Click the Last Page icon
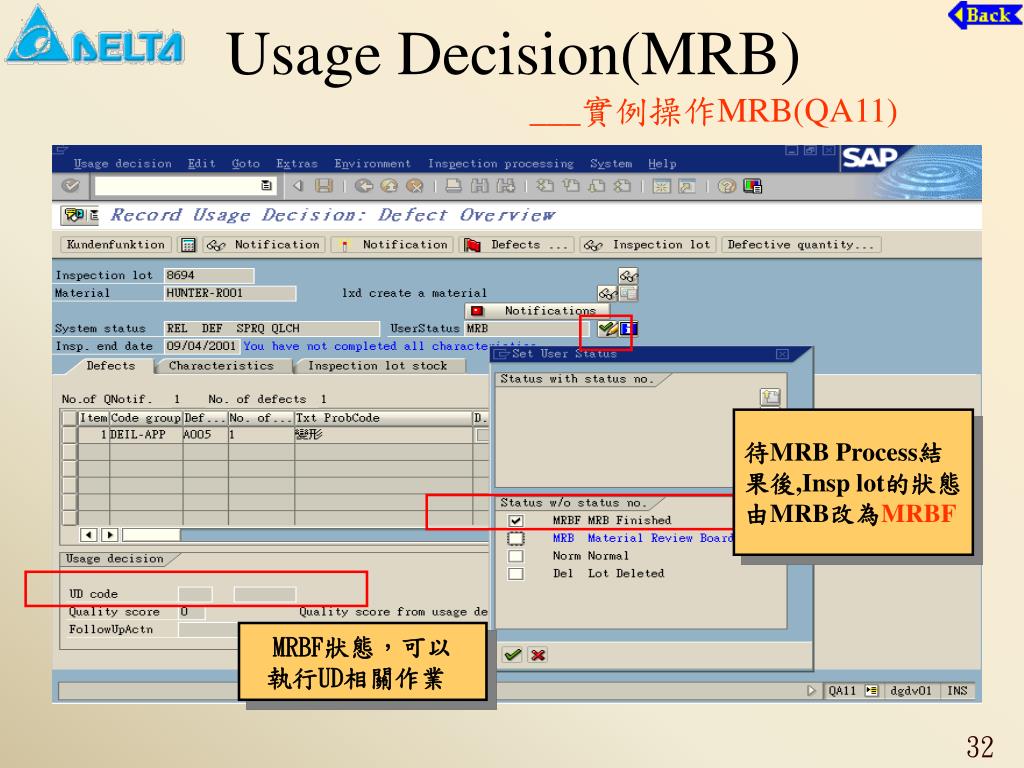Image resolution: width=1024 pixels, height=768 pixels. pyautogui.click(x=622, y=186)
